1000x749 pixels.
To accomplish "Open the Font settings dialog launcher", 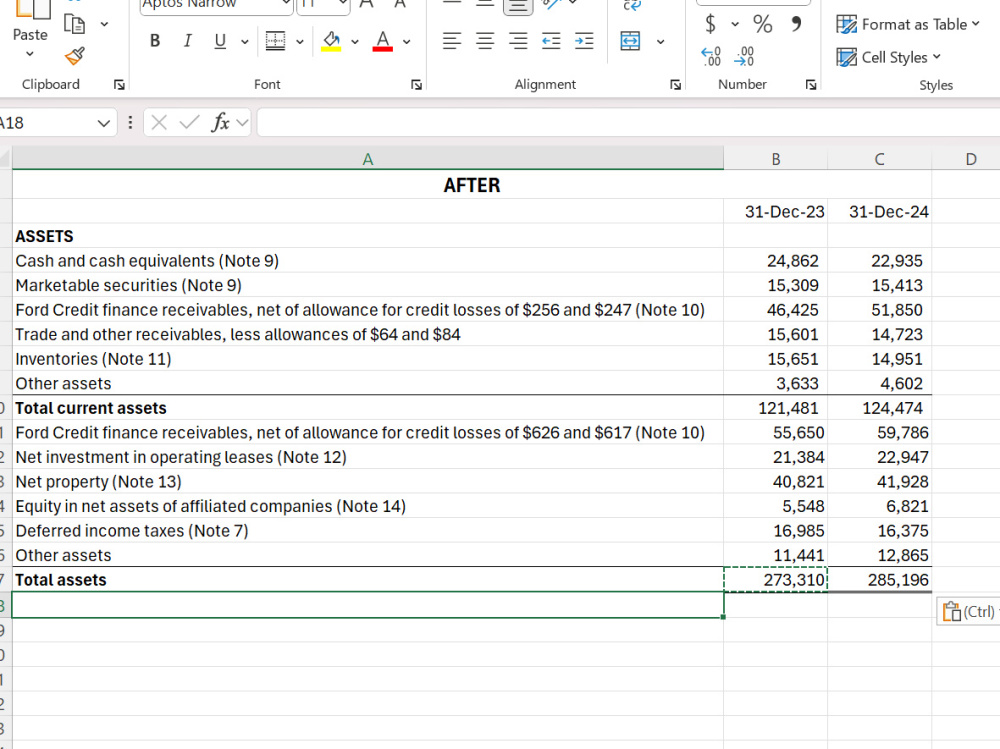I will (416, 85).
